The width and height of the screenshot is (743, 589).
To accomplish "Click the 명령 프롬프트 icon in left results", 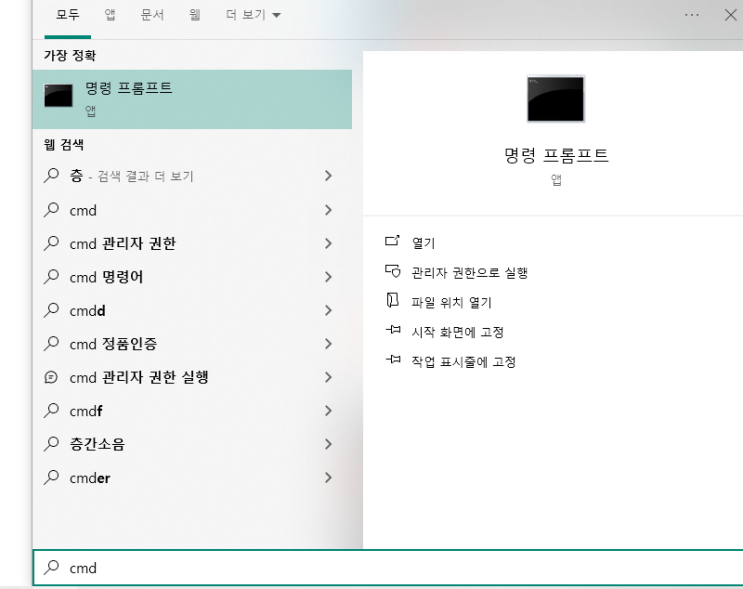I will point(58,96).
